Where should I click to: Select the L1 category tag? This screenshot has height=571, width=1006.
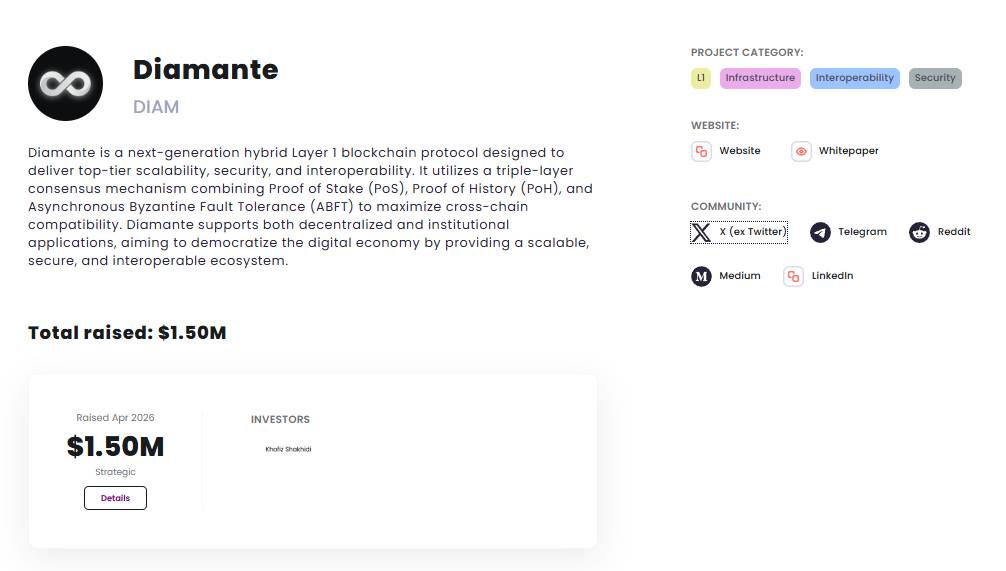coord(701,78)
